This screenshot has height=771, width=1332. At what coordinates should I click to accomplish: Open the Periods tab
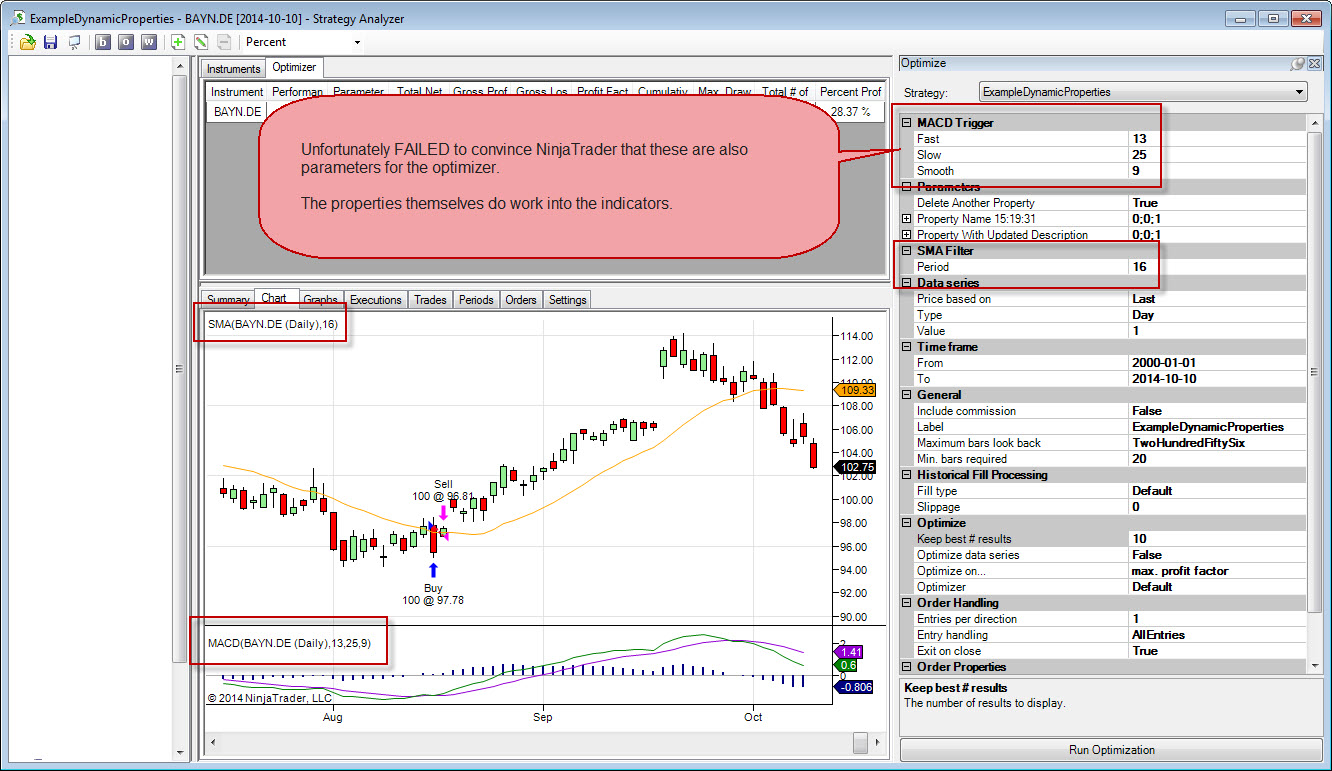pyautogui.click(x=476, y=300)
